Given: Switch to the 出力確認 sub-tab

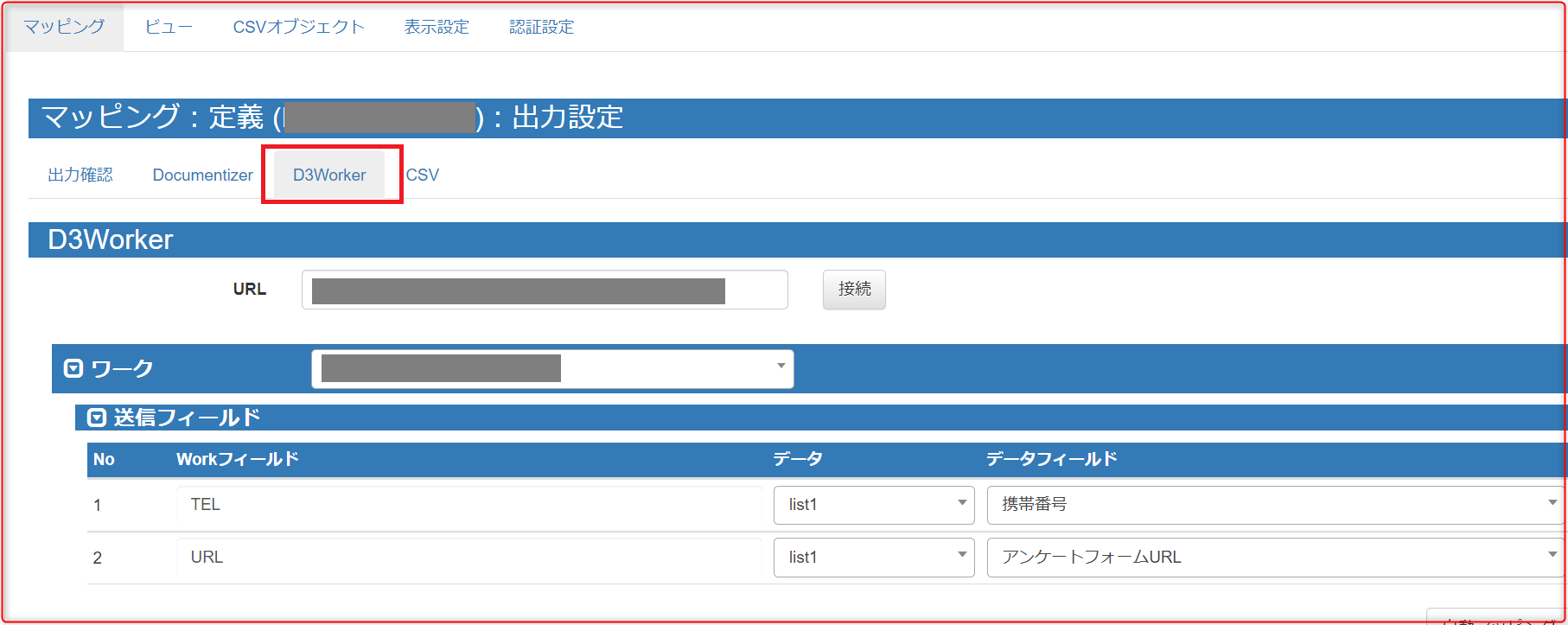Looking at the screenshot, I should (80, 175).
